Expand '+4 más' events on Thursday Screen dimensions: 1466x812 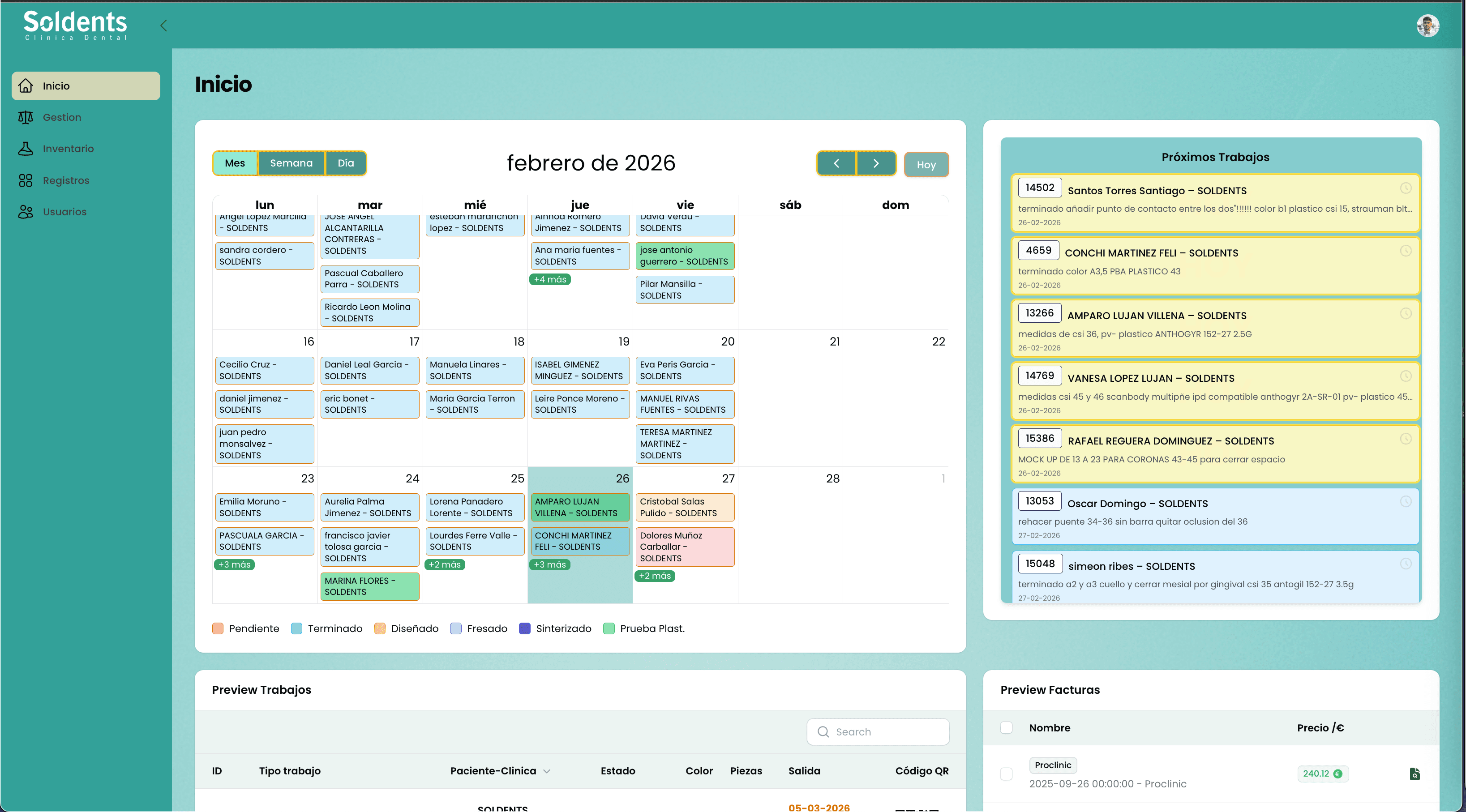pos(550,279)
